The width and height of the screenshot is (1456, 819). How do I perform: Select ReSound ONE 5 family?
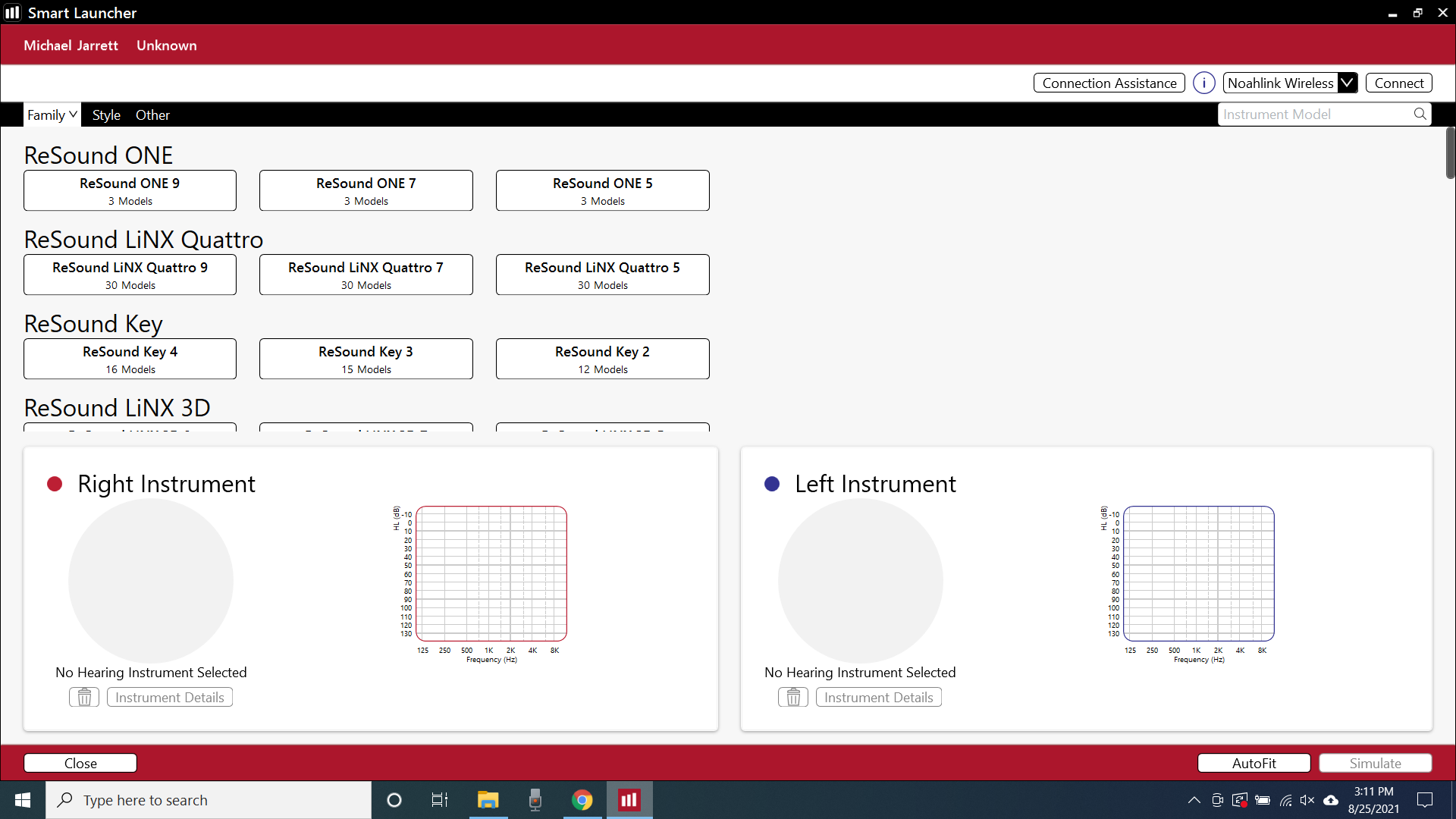pos(602,190)
